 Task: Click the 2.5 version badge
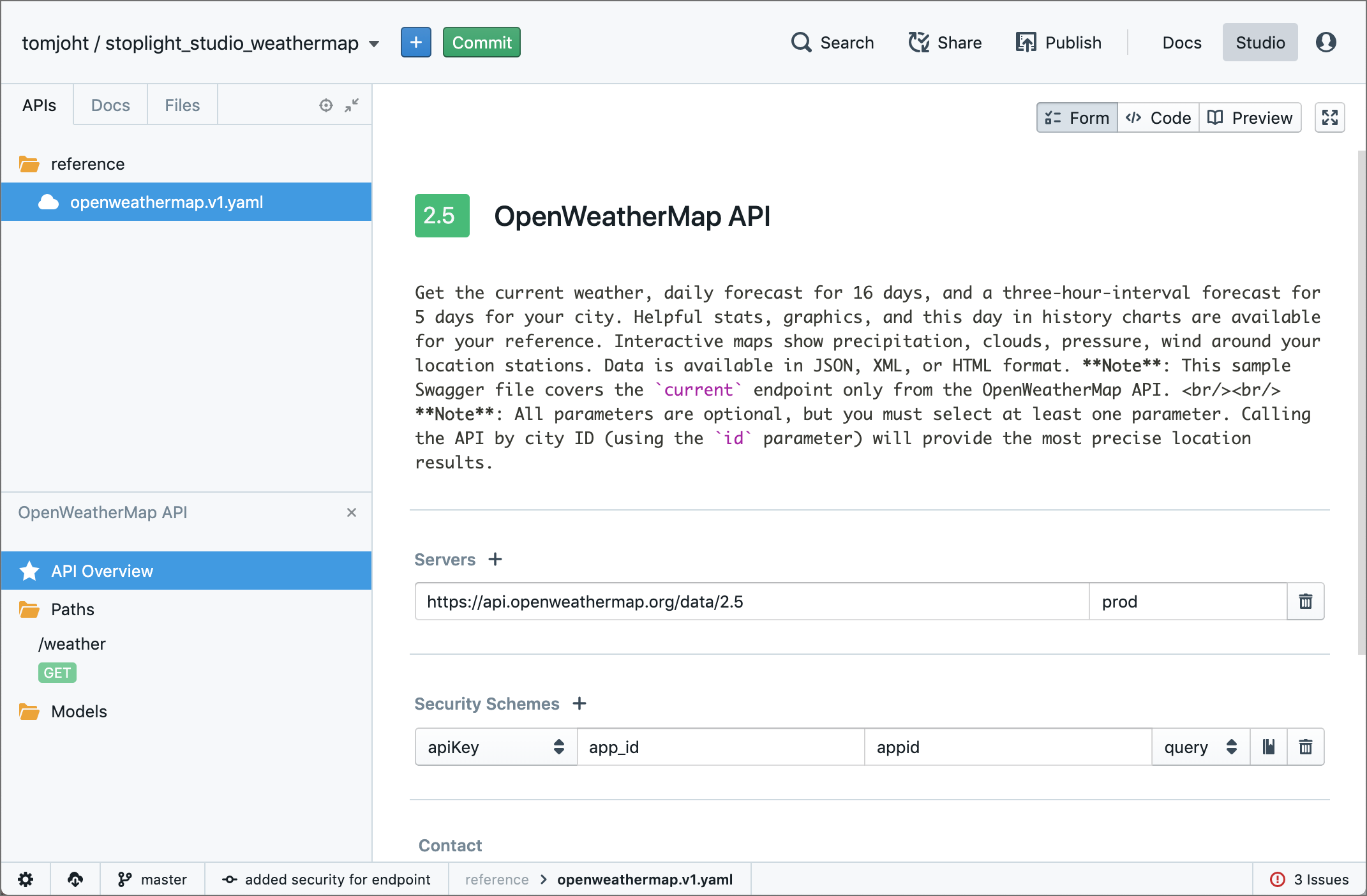(442, 216)
